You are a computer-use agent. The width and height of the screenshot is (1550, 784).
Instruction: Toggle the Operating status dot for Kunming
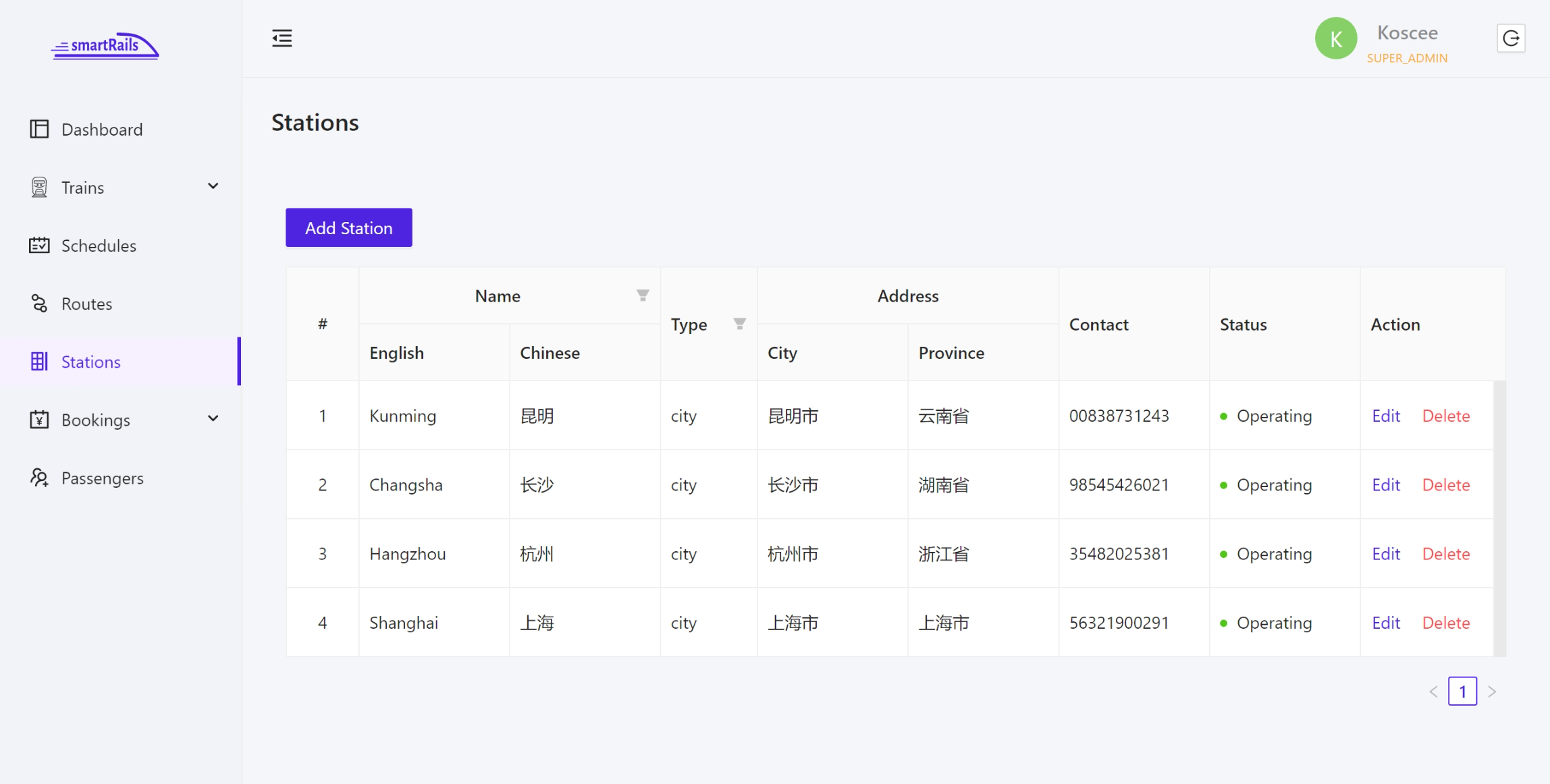[1225, 416]
